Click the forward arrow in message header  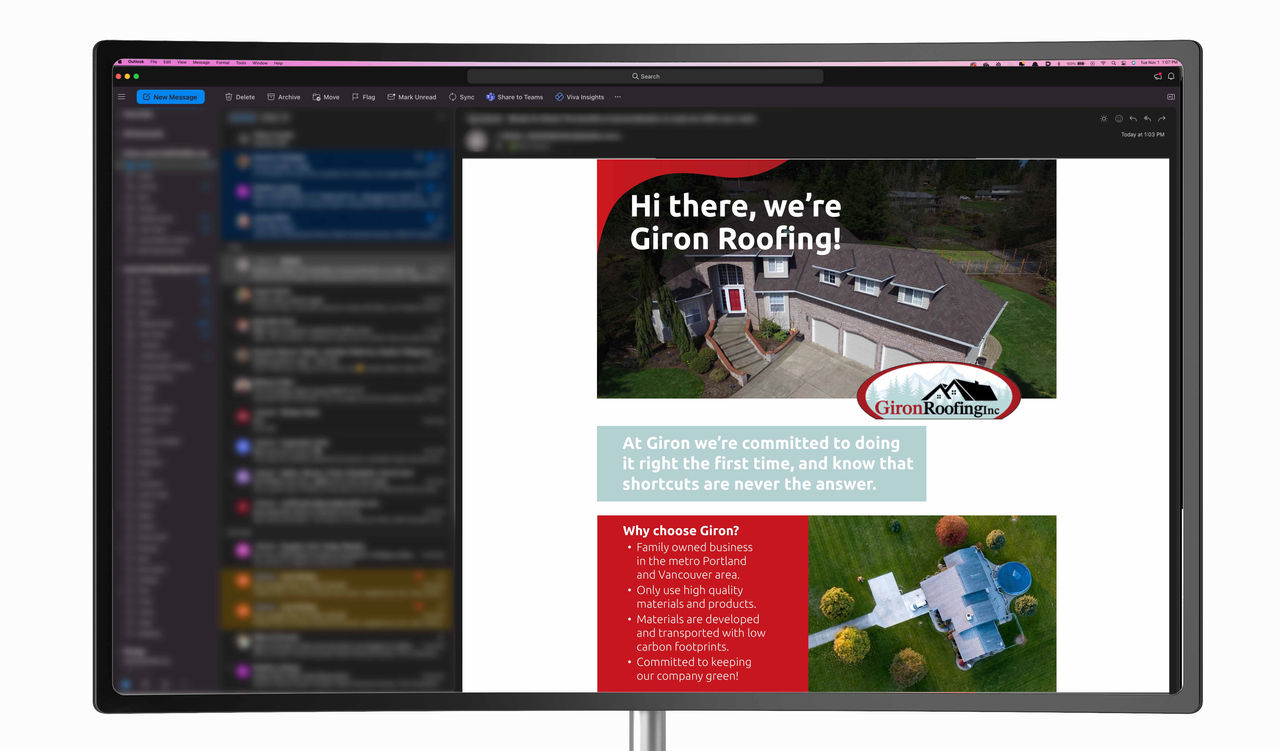pos(1162,119)
